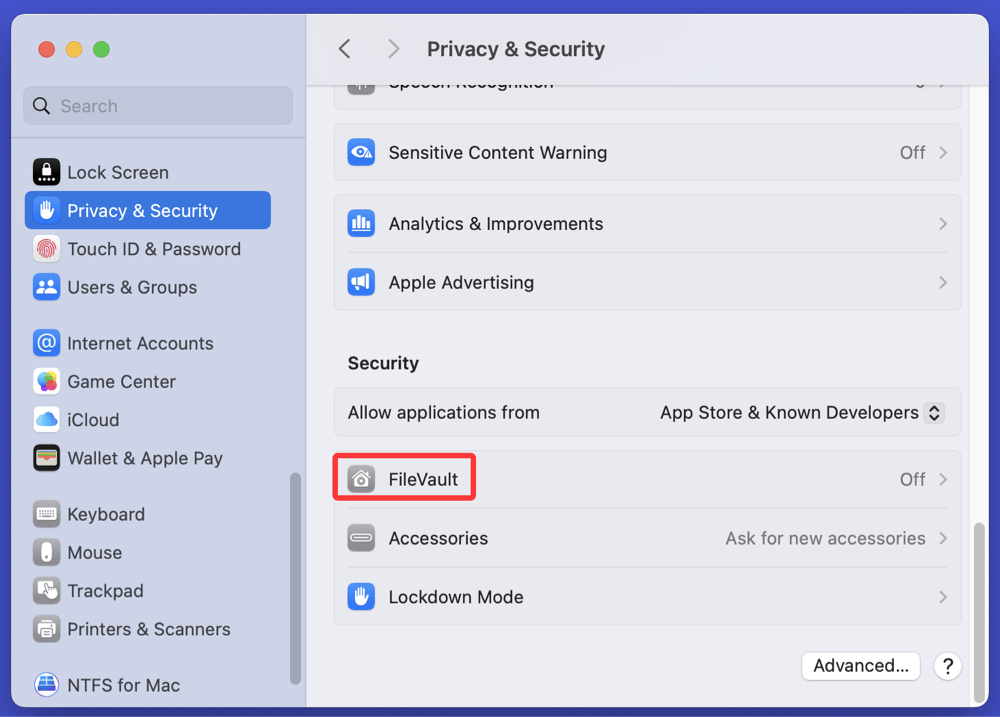The height and width of the screenshot is (717, 1000).
Task: Open Touch ID & Password fingerprint icon
Action: 46,249
